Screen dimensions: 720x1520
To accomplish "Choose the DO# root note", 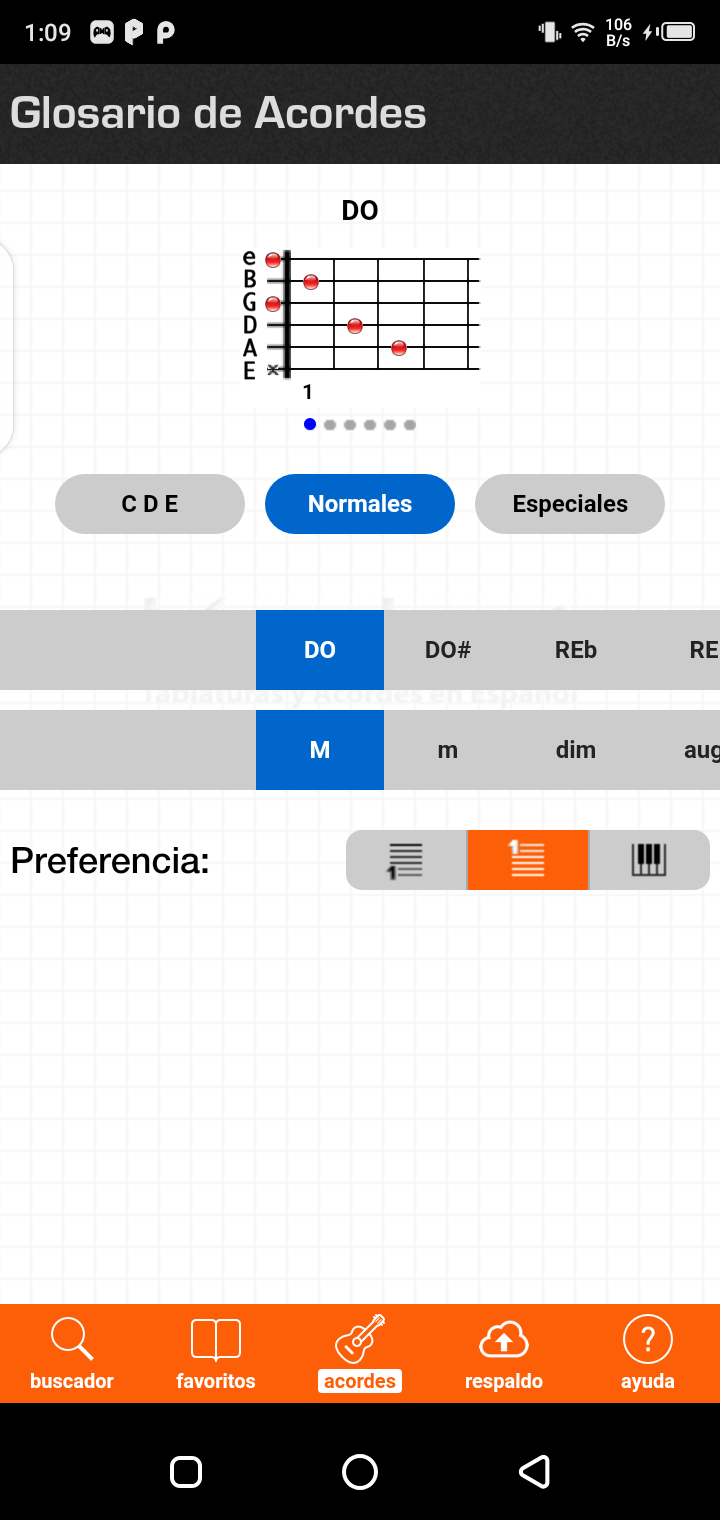I will tap(448, 650).
